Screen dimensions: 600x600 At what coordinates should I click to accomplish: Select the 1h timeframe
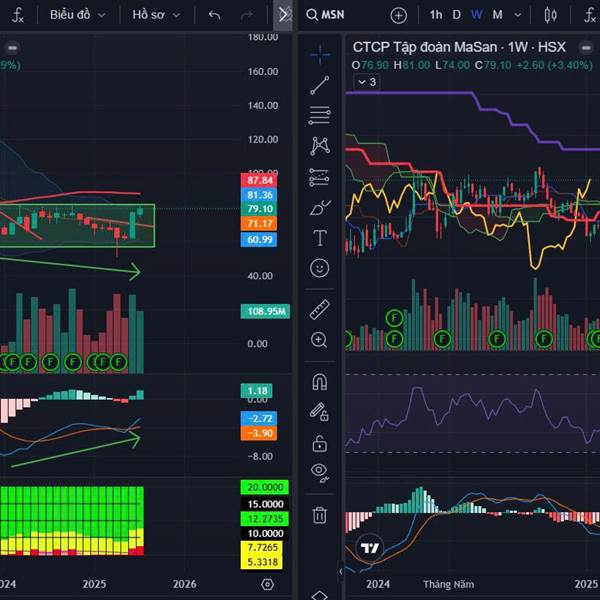[435, 15]
